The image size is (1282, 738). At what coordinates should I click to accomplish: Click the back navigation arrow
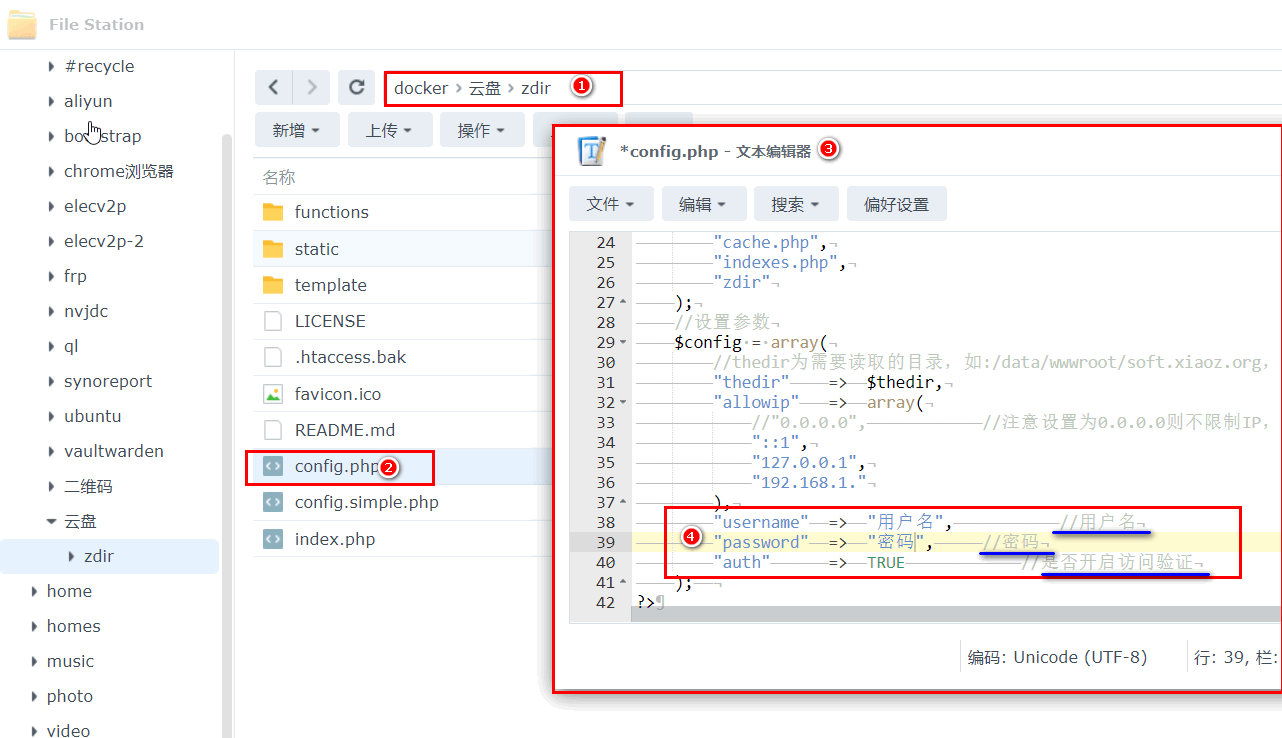[x=274, y=87]
